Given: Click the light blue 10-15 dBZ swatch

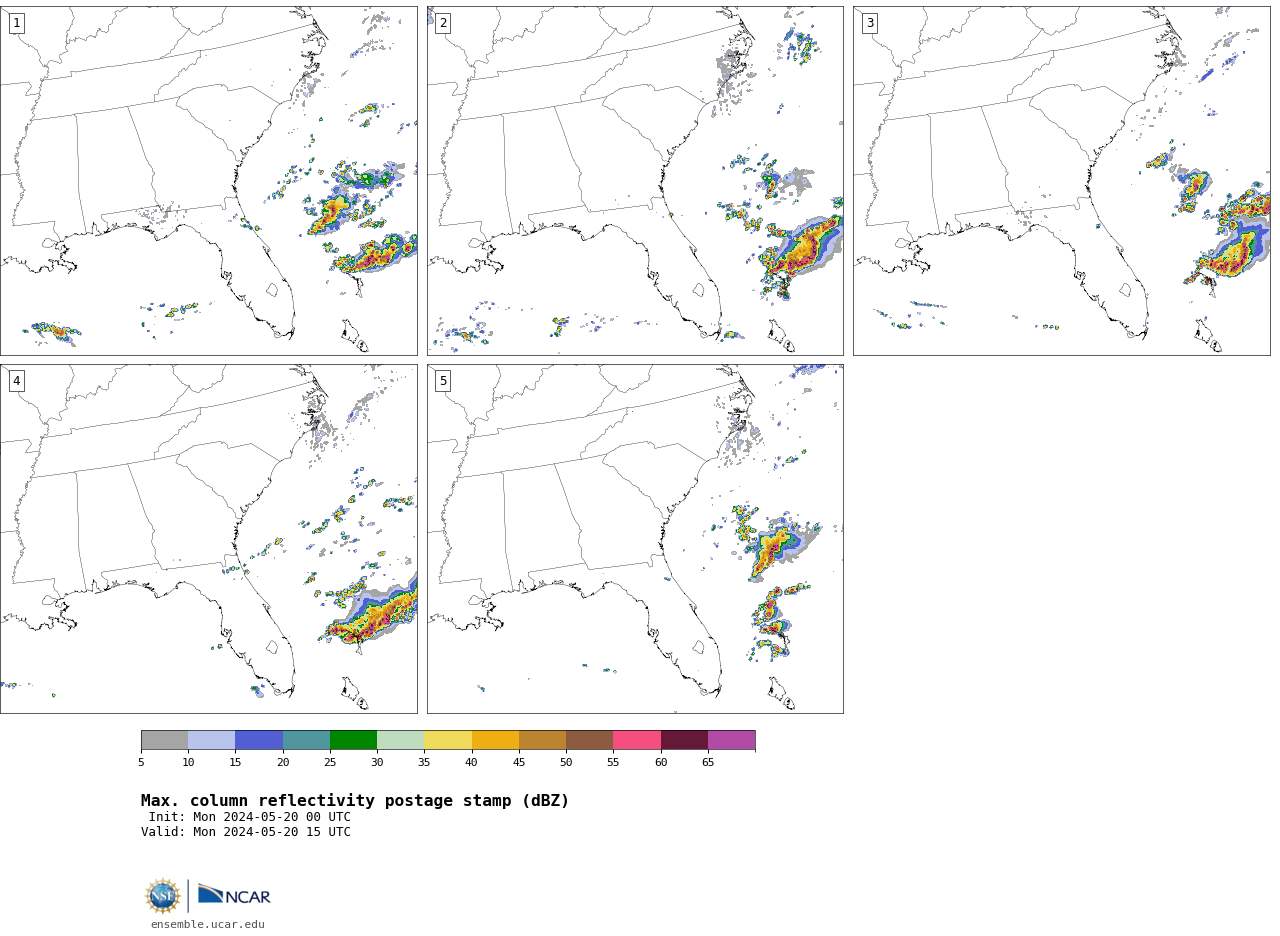Looking at the screenshot, I should [x=211, y=740].
